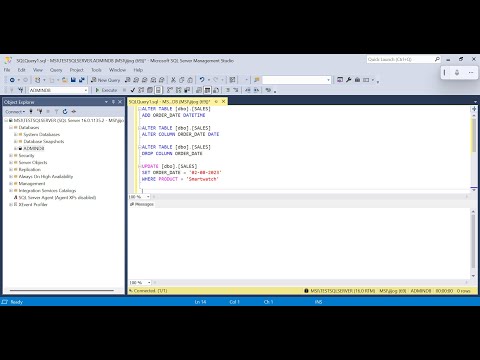Click the Undo arrow icon
Viewport: 480px width, 360px height.
(x=202, y=80)
